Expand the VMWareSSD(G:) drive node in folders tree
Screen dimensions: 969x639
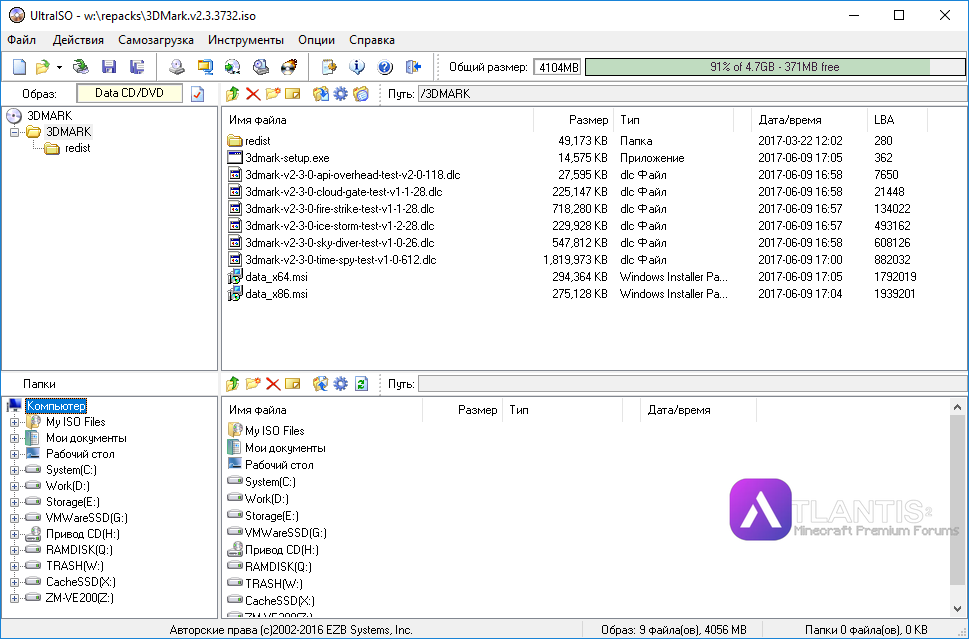(x=14, y=518)
